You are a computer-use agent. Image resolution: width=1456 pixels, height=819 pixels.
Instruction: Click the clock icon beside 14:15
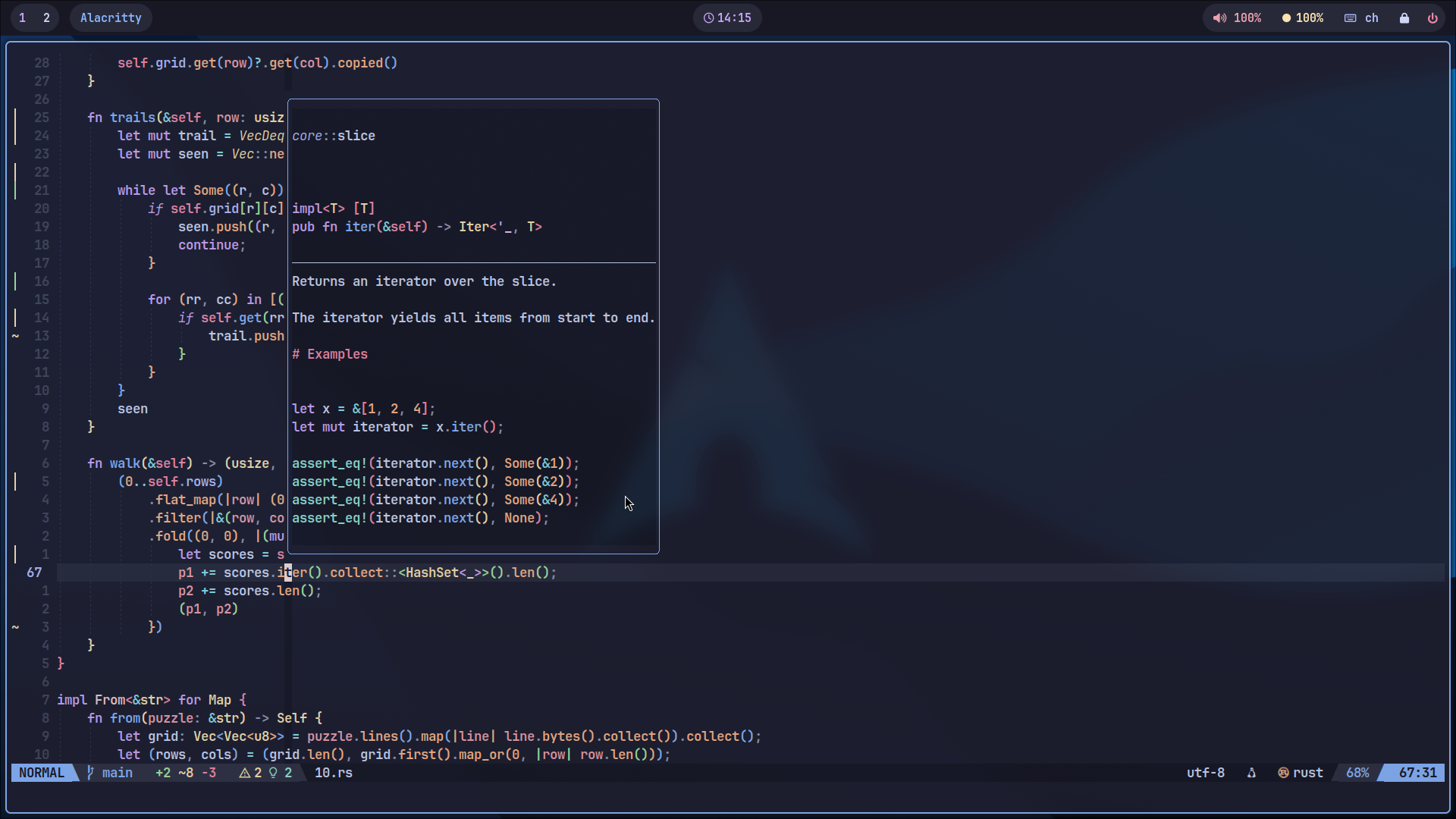(708, 18)
